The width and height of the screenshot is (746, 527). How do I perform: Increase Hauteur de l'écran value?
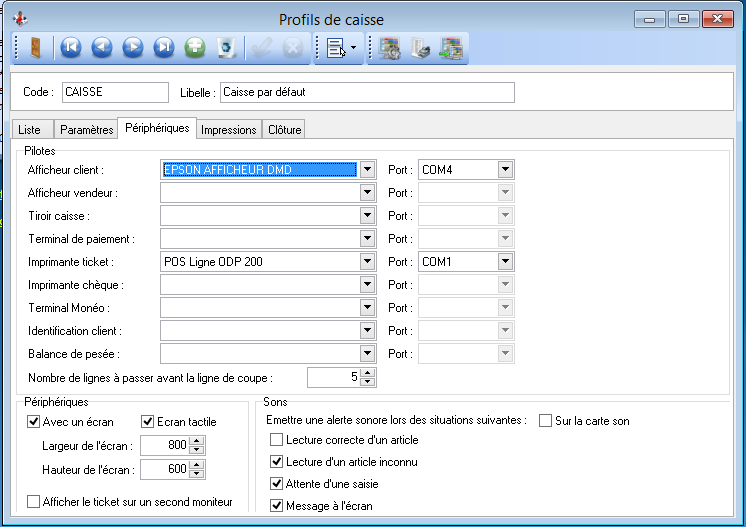pyautogui.click(x=196, y=465)
